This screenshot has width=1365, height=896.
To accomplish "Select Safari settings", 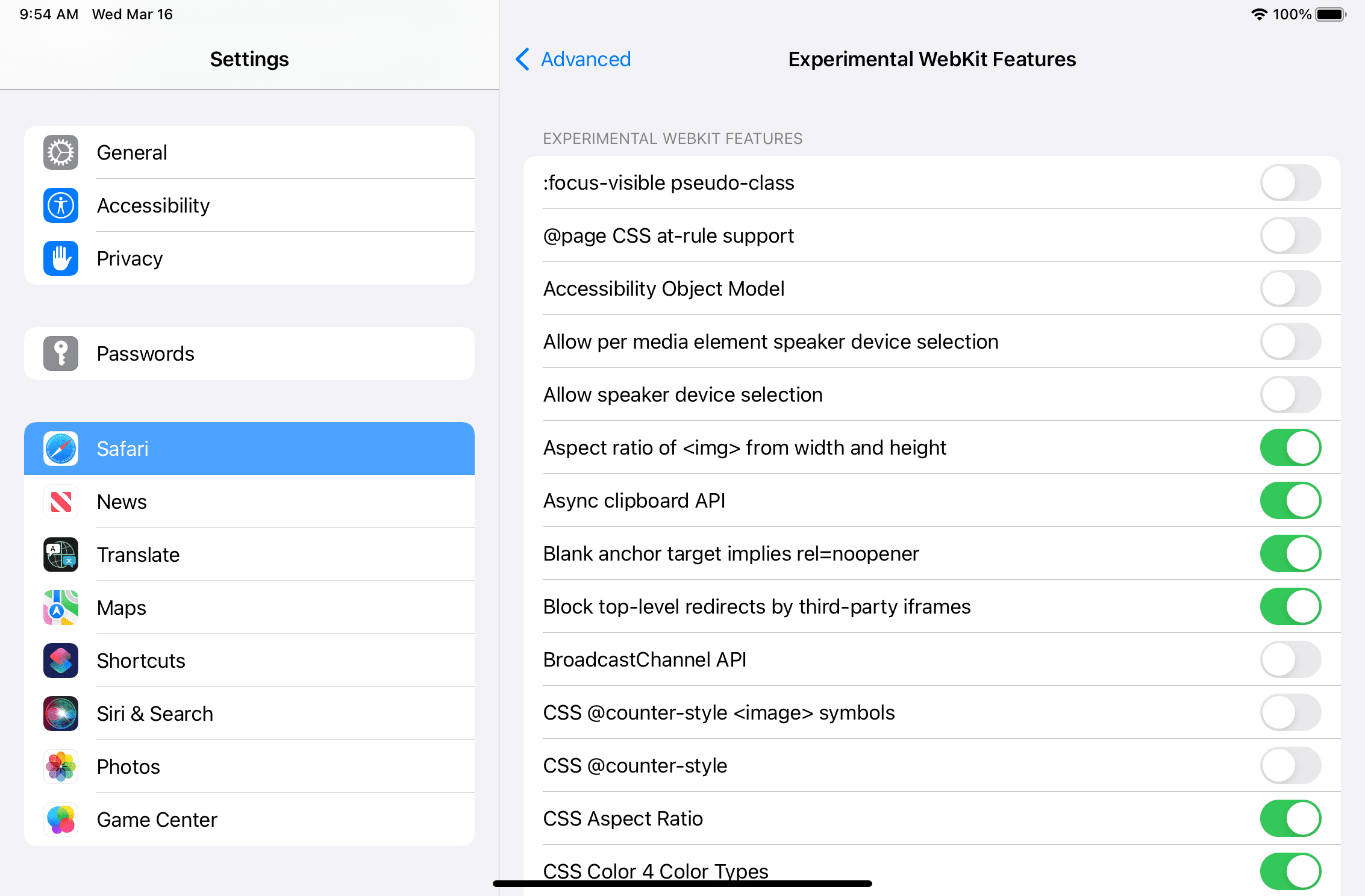I will coord(249,448).
